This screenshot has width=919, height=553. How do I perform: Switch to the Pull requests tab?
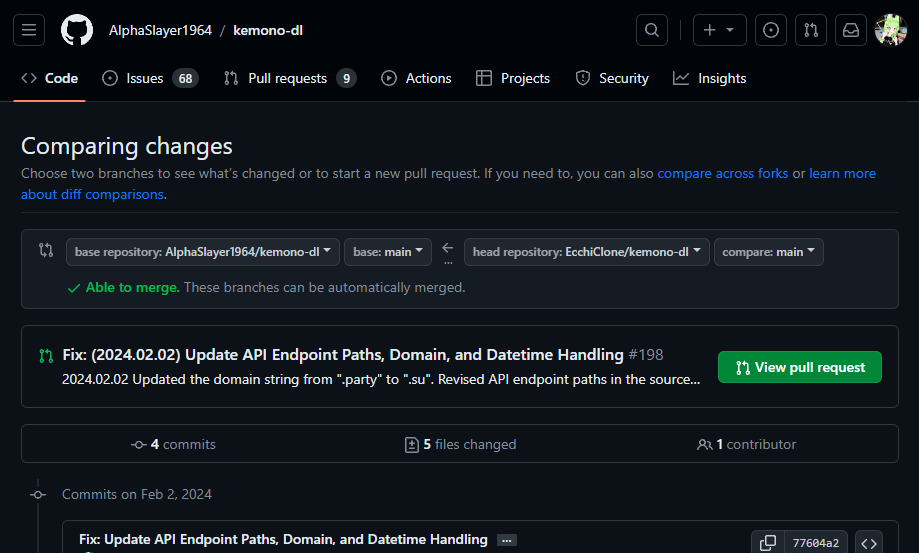pos(290,78)
